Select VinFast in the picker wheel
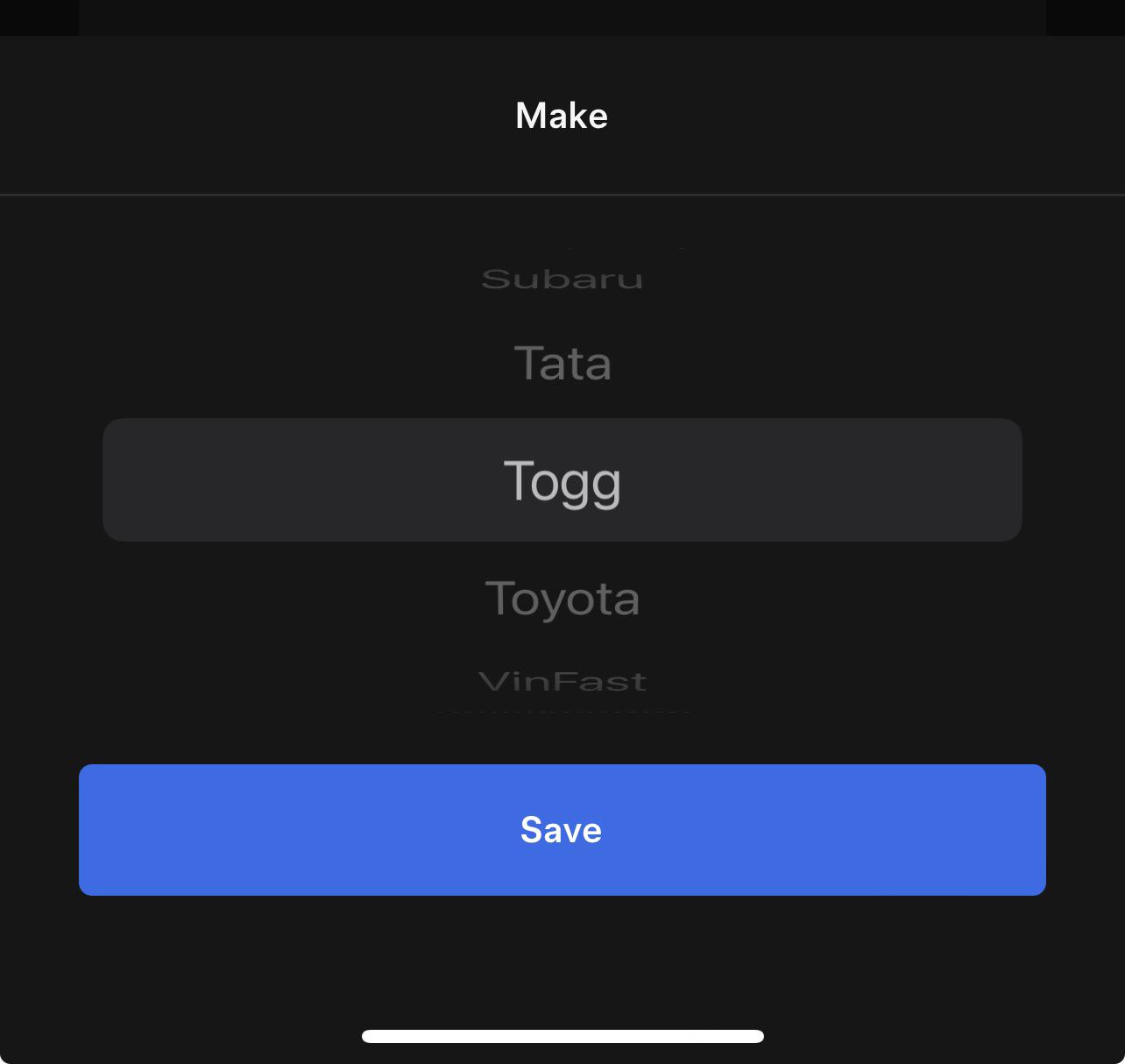1125x1064 pixels. tap(562, 681)
